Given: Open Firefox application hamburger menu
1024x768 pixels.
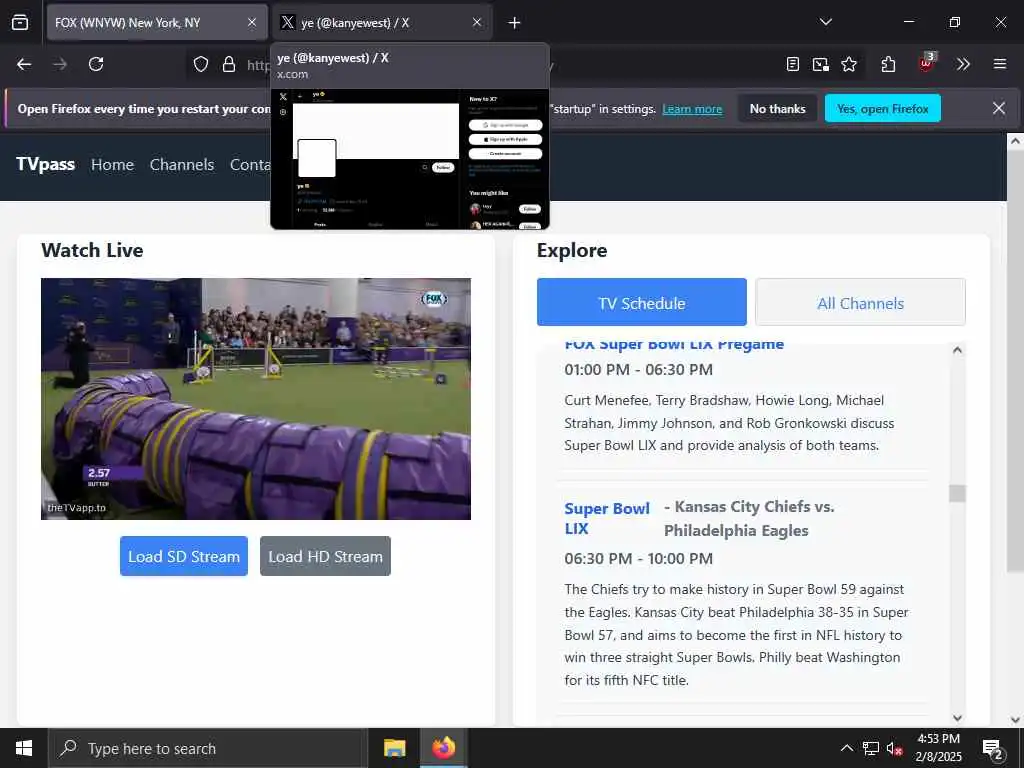Looking at the screenshot, I should point(1000,64).
